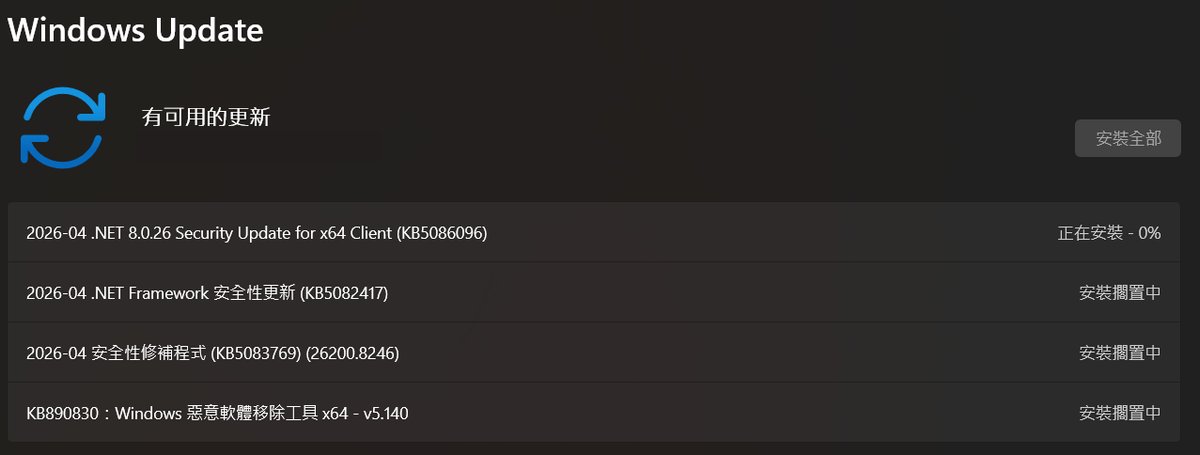Select the .NET Framework 安全性更新 name

(x=207, y=293)
